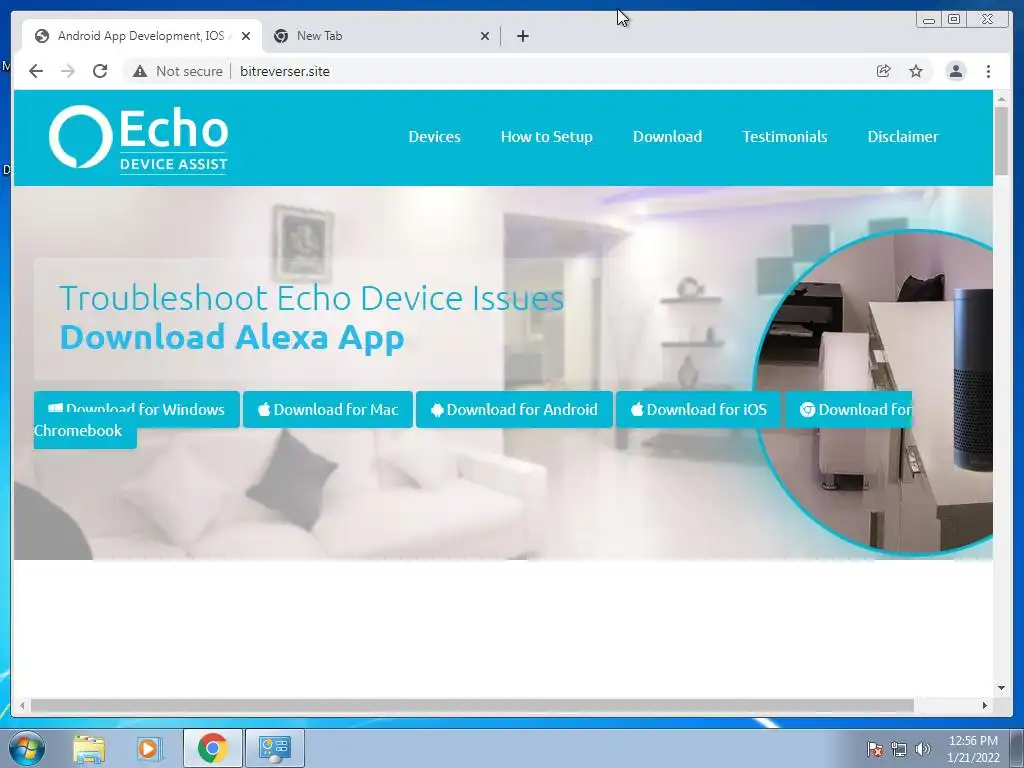The height and width of the screenshot is (768, 1024).
Task: Open the Testimonials nav link
Action: point(784,136)
